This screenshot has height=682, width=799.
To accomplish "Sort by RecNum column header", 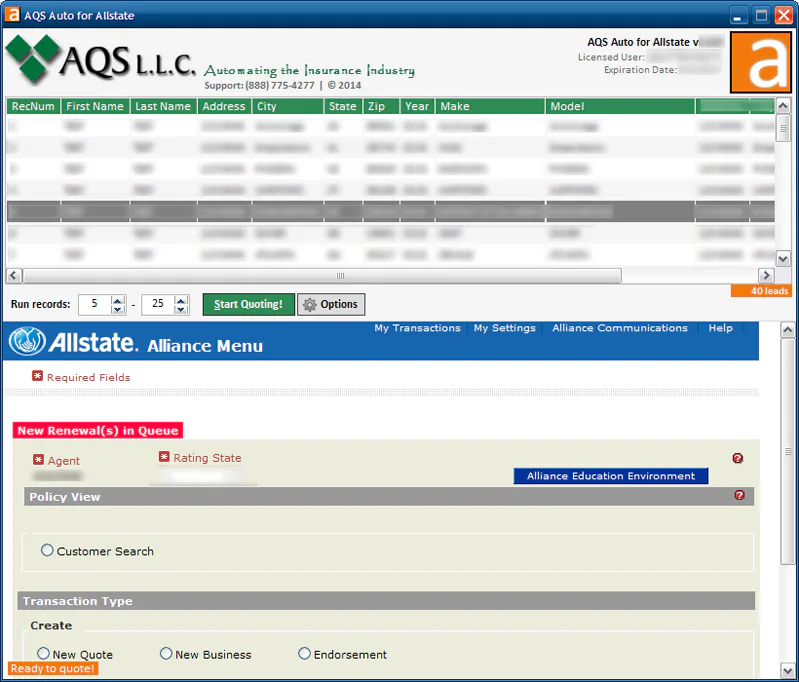I will click(x=33, y=106).
